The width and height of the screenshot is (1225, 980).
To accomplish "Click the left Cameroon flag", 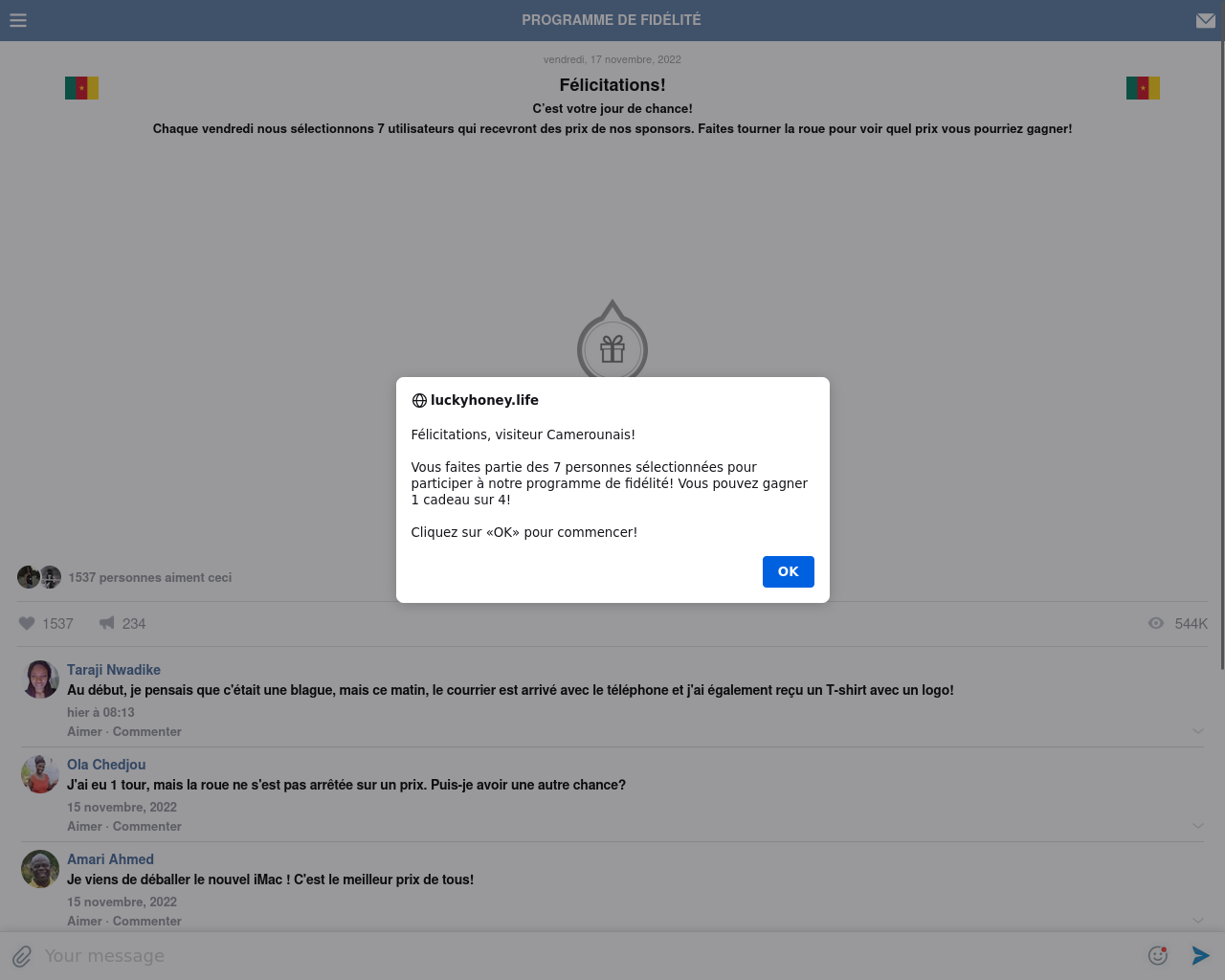I will click(x=81, y=88).
